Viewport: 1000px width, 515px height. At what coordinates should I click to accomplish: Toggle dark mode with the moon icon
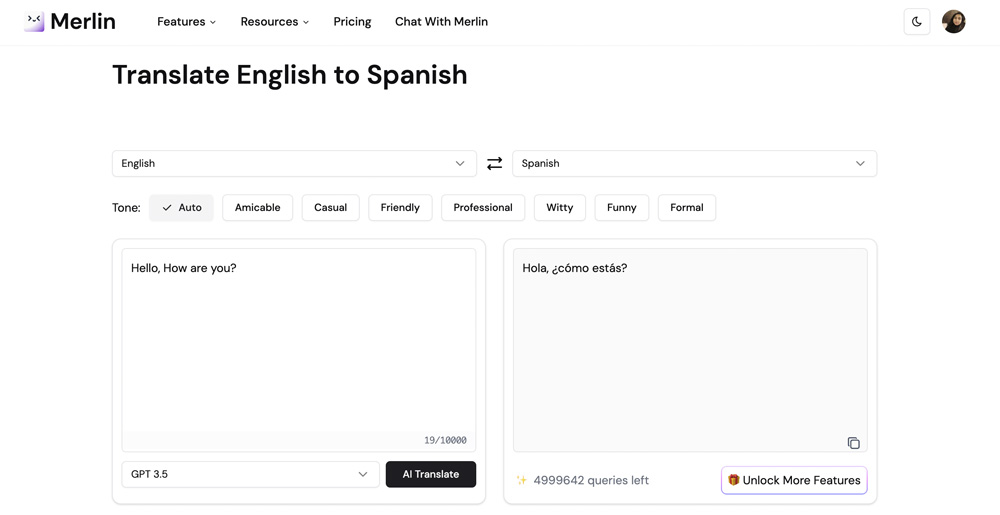[x=916, y=22]
